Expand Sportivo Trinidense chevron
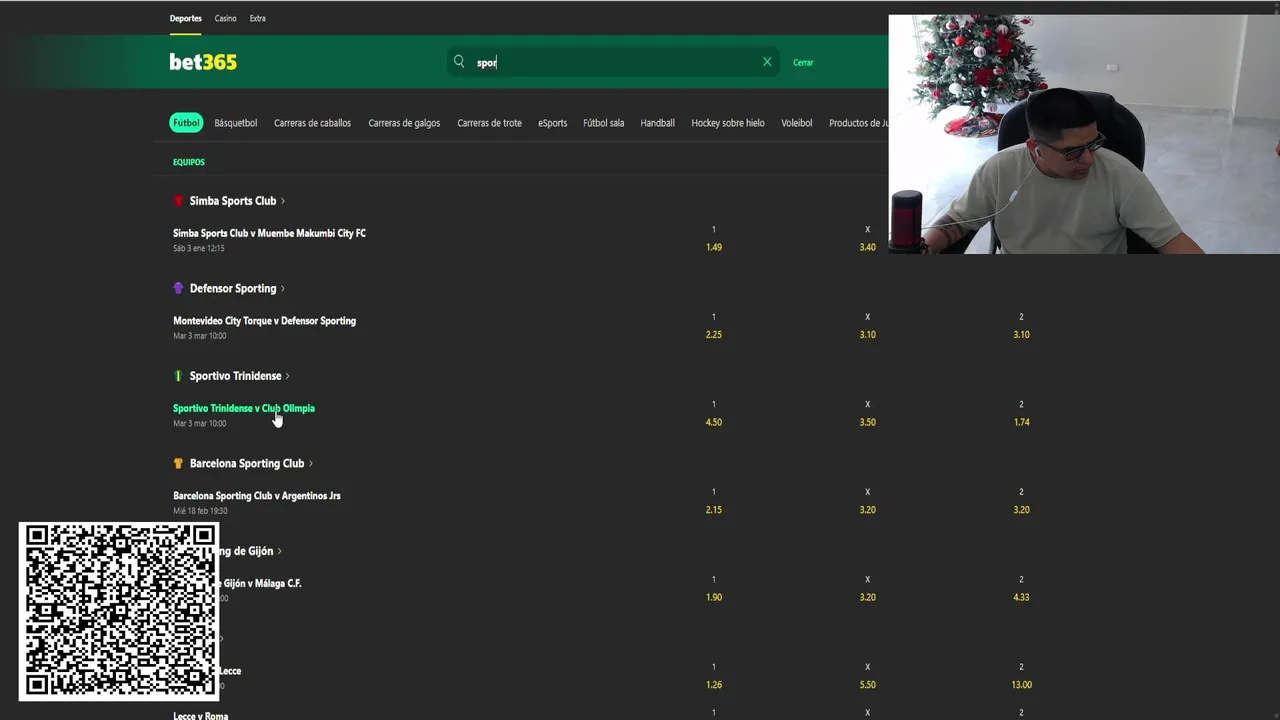The height and width of the screenshot is (720, 1280). pos(288,376)
